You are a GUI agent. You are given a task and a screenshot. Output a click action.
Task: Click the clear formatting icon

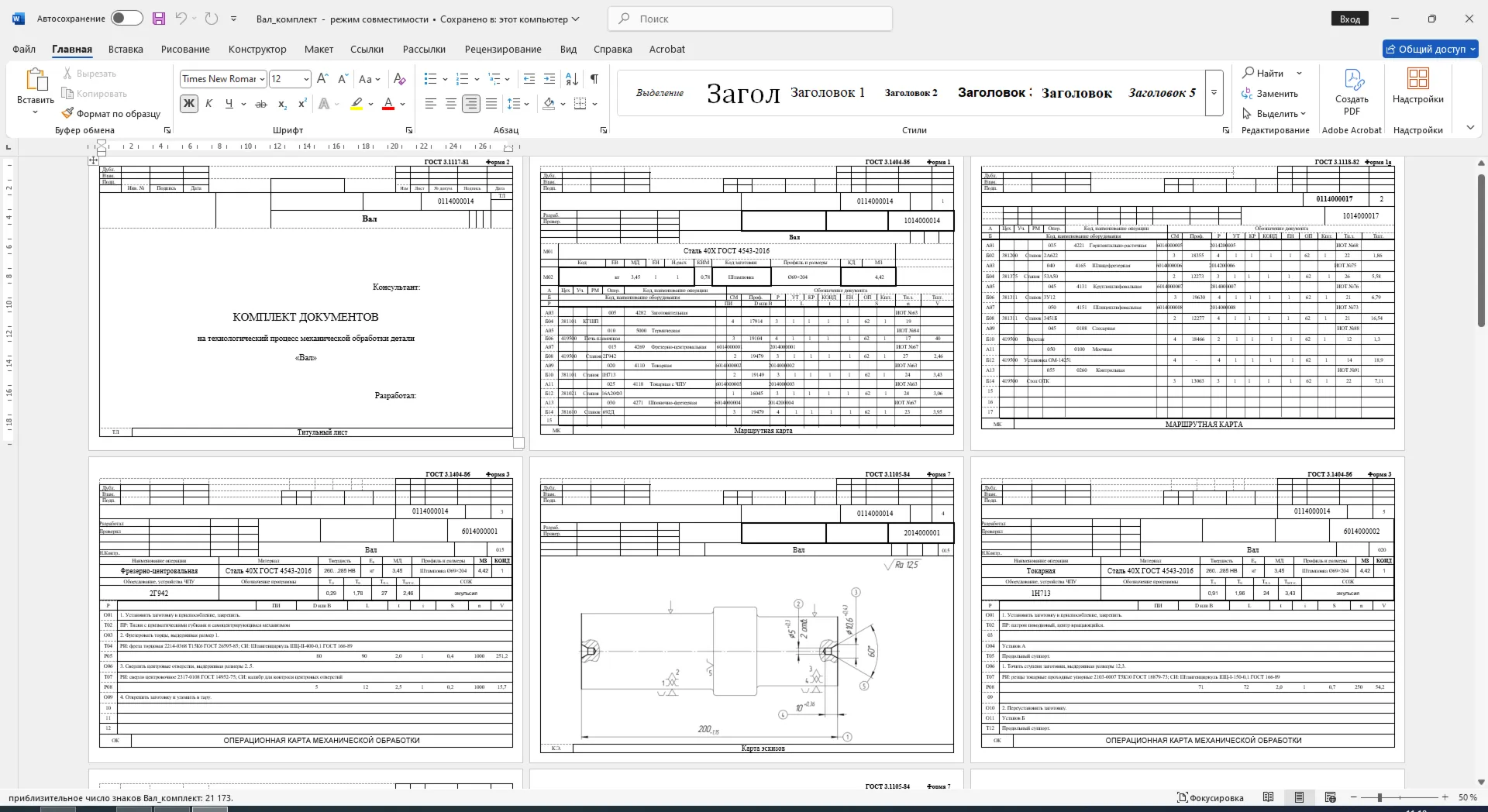tap(400, 78)
